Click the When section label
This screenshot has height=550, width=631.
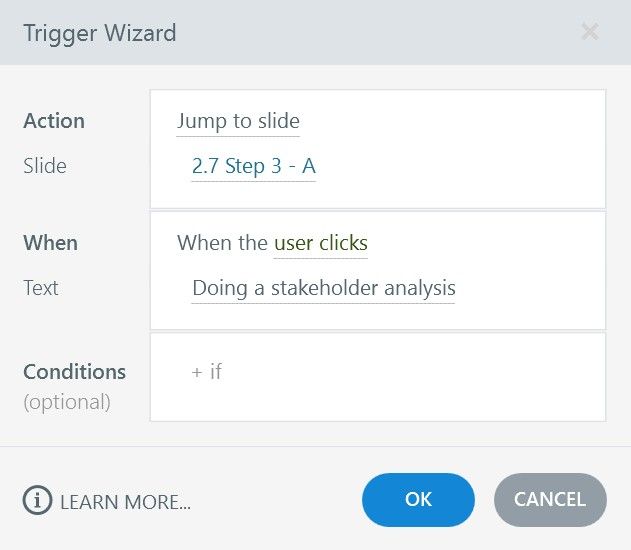tap(50, 243)
